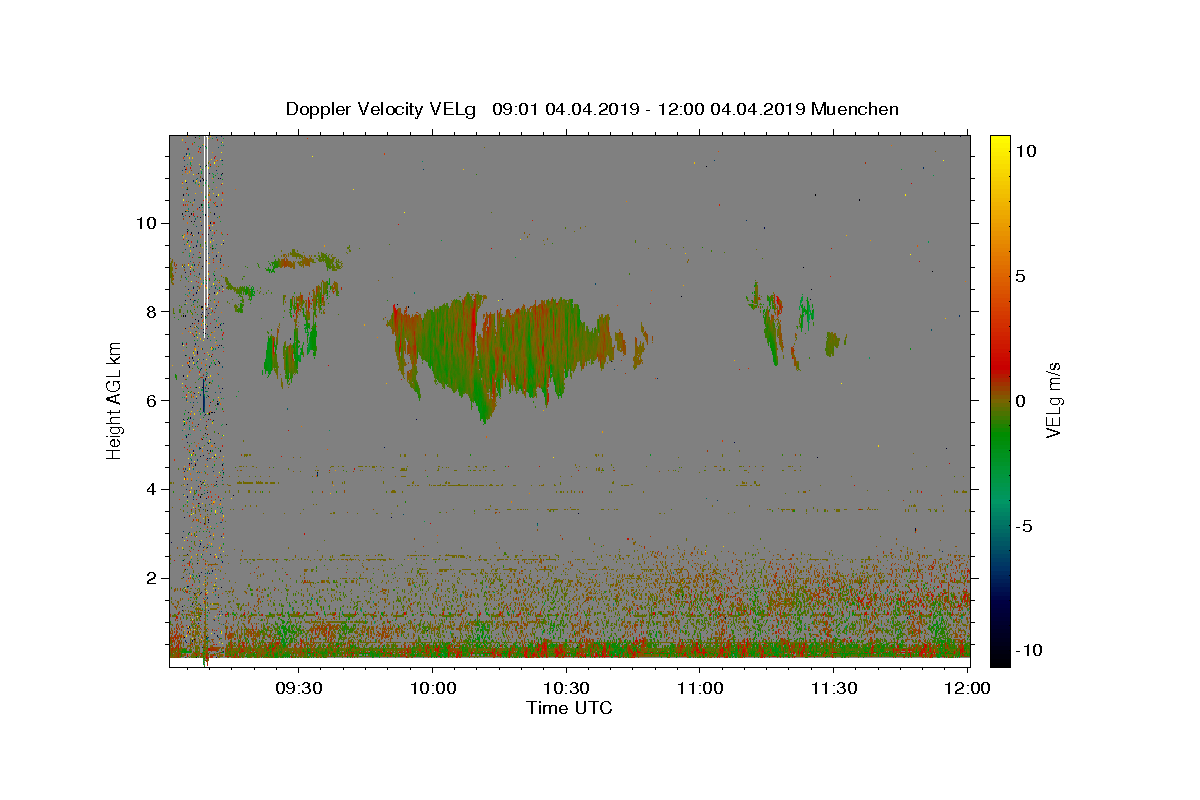This screenshot has width=1200, height=800.
Task: Click the colorbar tick label '5'
Action: [1020, 275]
